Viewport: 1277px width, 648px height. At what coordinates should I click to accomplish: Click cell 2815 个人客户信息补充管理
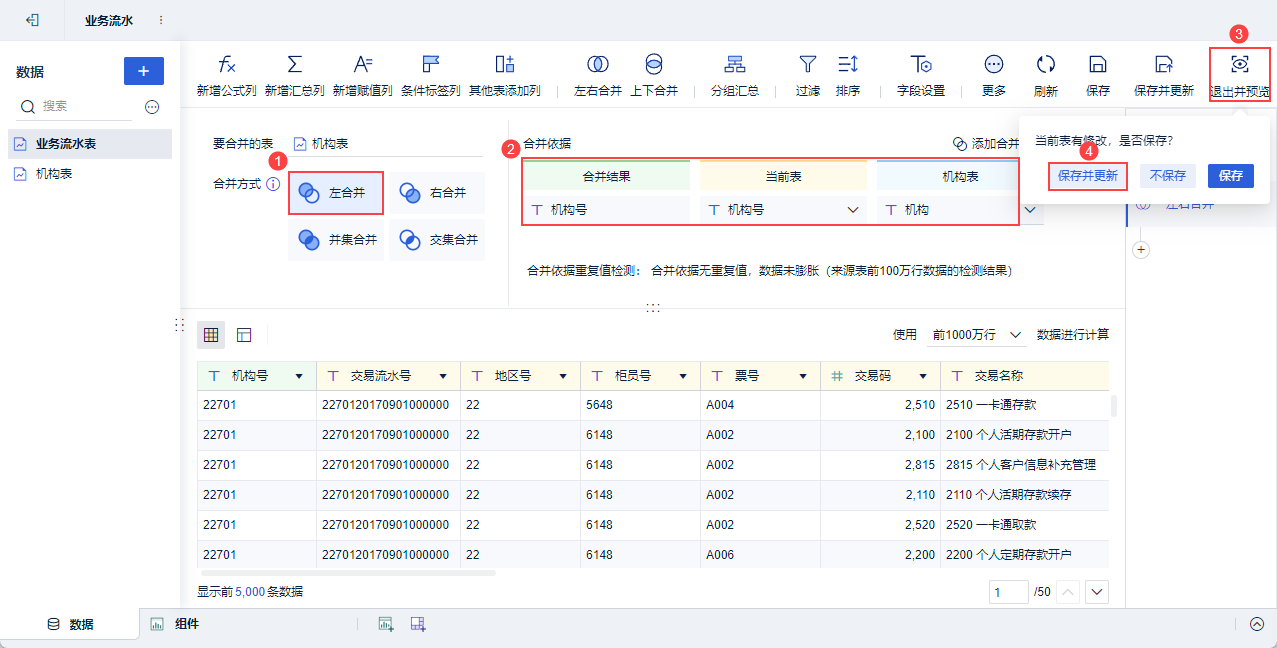[x=1025, y=465]
